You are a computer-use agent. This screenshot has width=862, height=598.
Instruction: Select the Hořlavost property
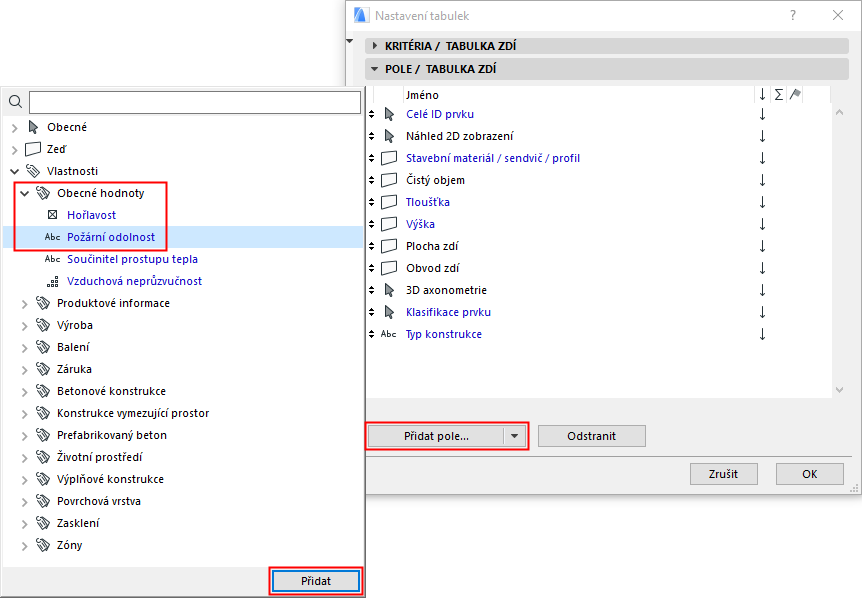[x=91, y=215]
